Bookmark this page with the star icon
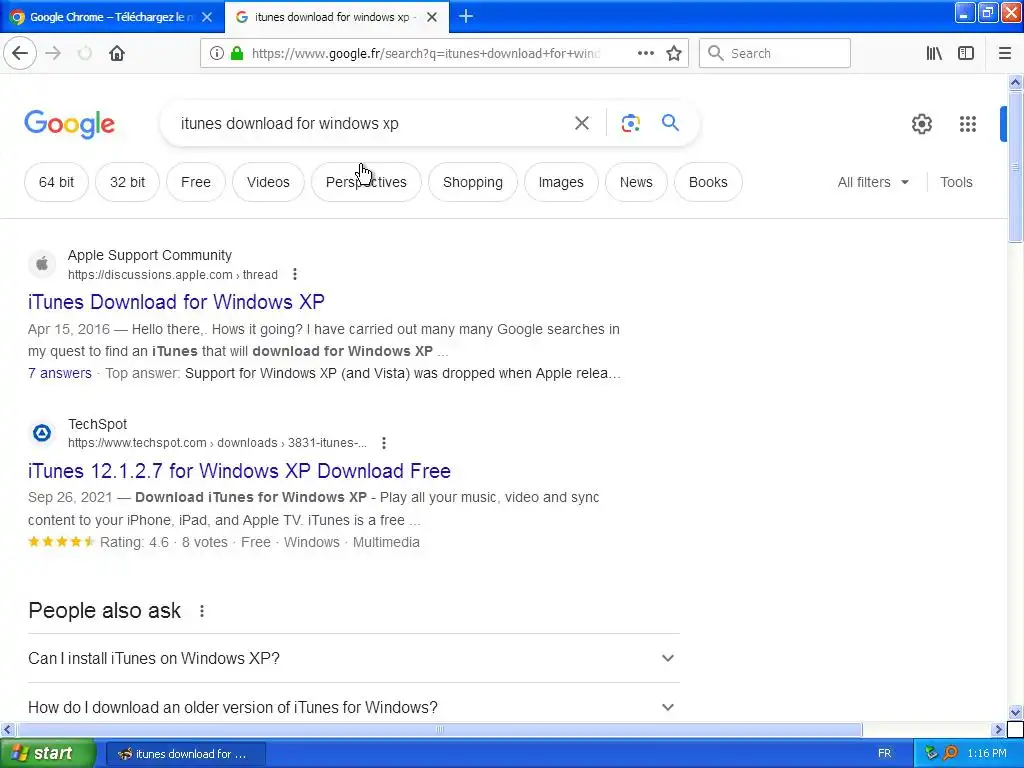Viewport: 1024px width, 768px height. [x=674, y=54]
